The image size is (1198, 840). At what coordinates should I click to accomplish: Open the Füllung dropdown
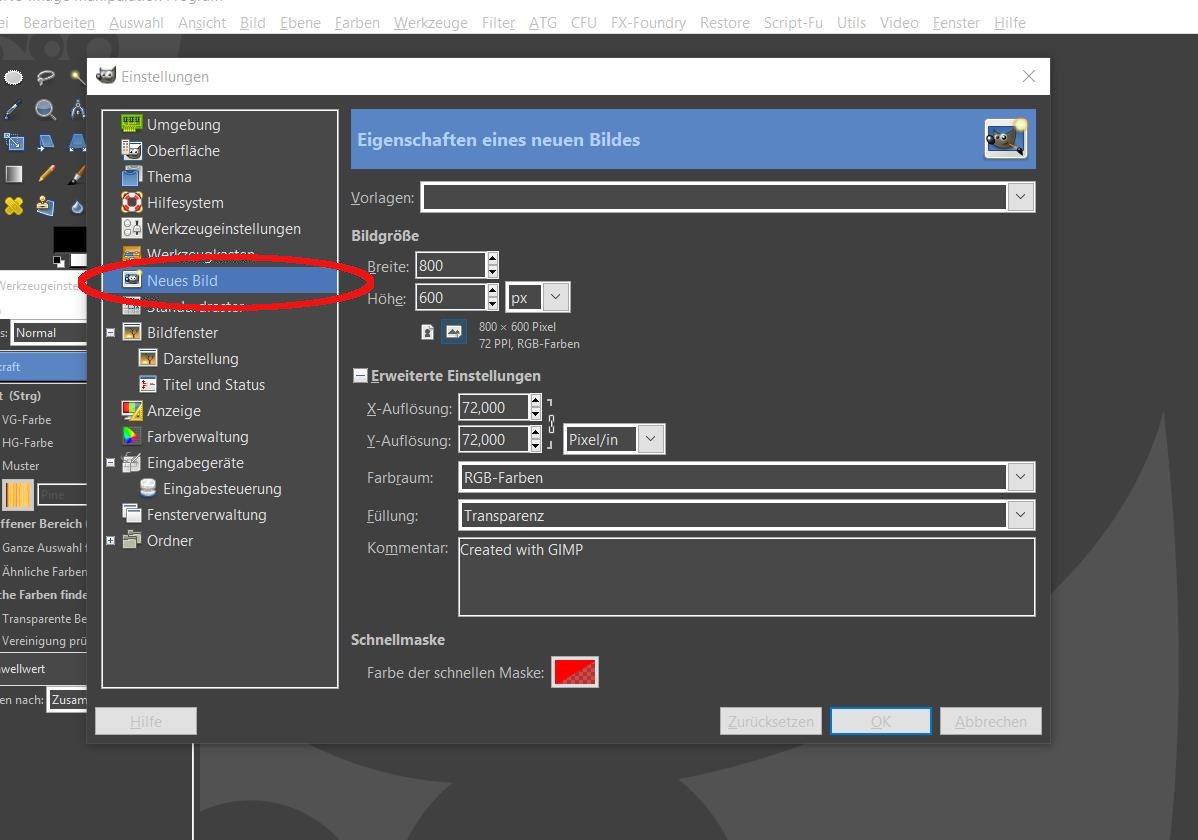point(1019,515)
